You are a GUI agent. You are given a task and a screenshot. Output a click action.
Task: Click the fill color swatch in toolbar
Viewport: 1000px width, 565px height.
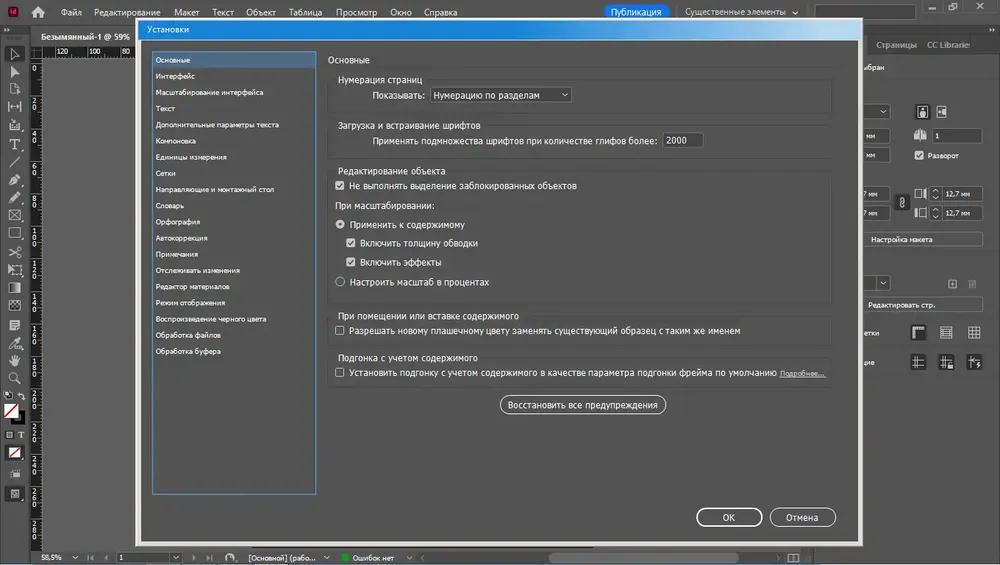[x=11, y=410]
